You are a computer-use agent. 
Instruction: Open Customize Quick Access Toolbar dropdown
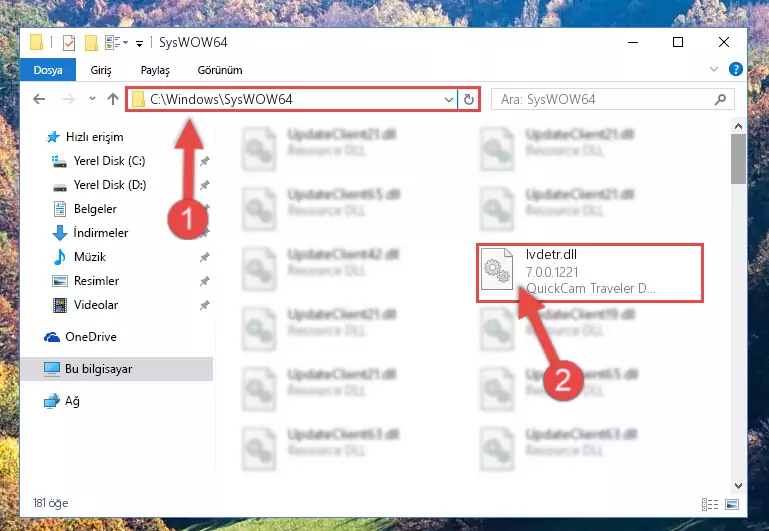point(139,44)
